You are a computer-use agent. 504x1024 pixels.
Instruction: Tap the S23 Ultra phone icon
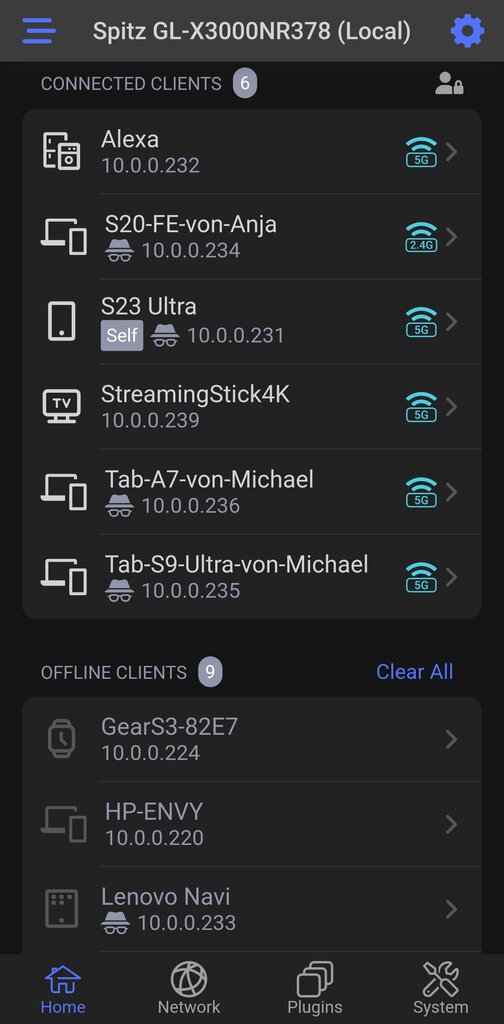coord(61,321)
